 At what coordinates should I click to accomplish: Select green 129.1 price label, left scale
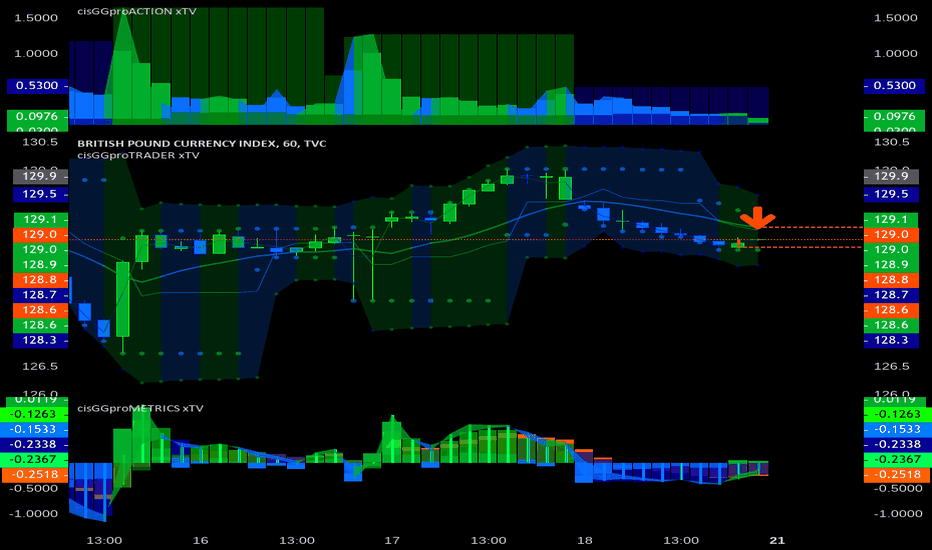pyautogui.click(x=40, y=219)
